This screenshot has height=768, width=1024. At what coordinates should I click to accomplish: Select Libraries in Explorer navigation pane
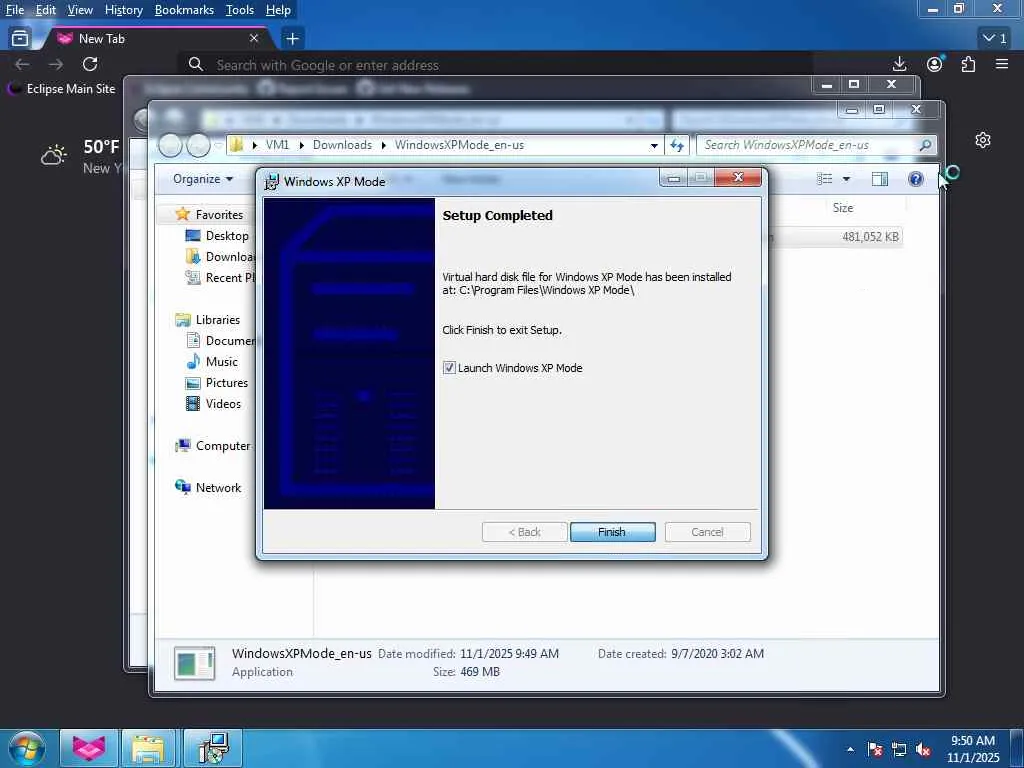click(208, 320)
